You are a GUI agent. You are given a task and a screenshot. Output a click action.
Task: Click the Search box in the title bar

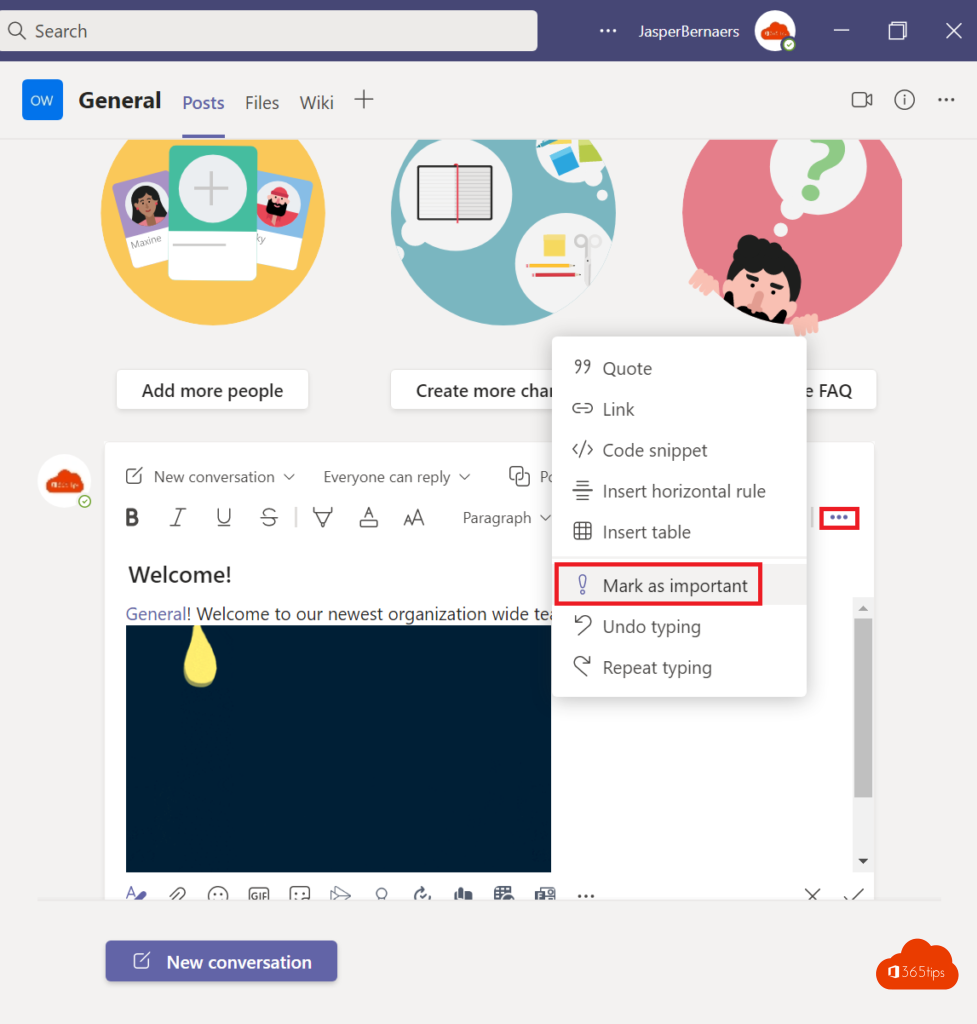tap(268, 31)
